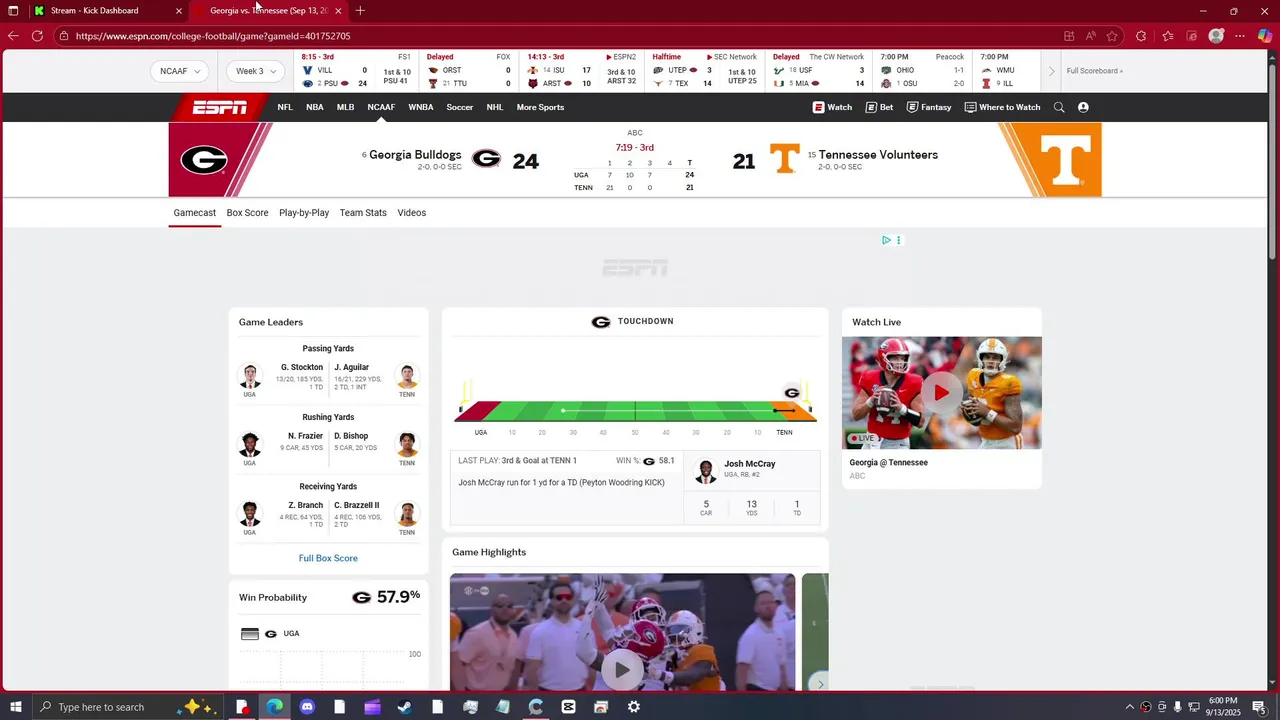
Task: Switch to the Videos tab
Action: pos(412,213)
